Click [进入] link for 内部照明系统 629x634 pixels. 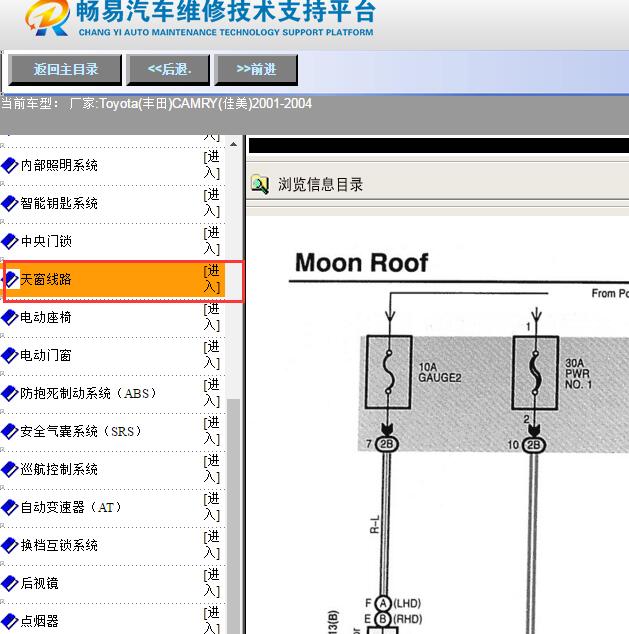[x=212, y=165]
